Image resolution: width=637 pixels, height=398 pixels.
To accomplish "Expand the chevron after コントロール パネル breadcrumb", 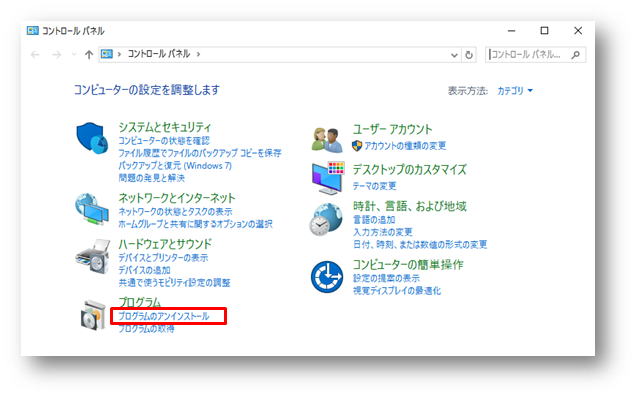I will click(x=198, y=54).
